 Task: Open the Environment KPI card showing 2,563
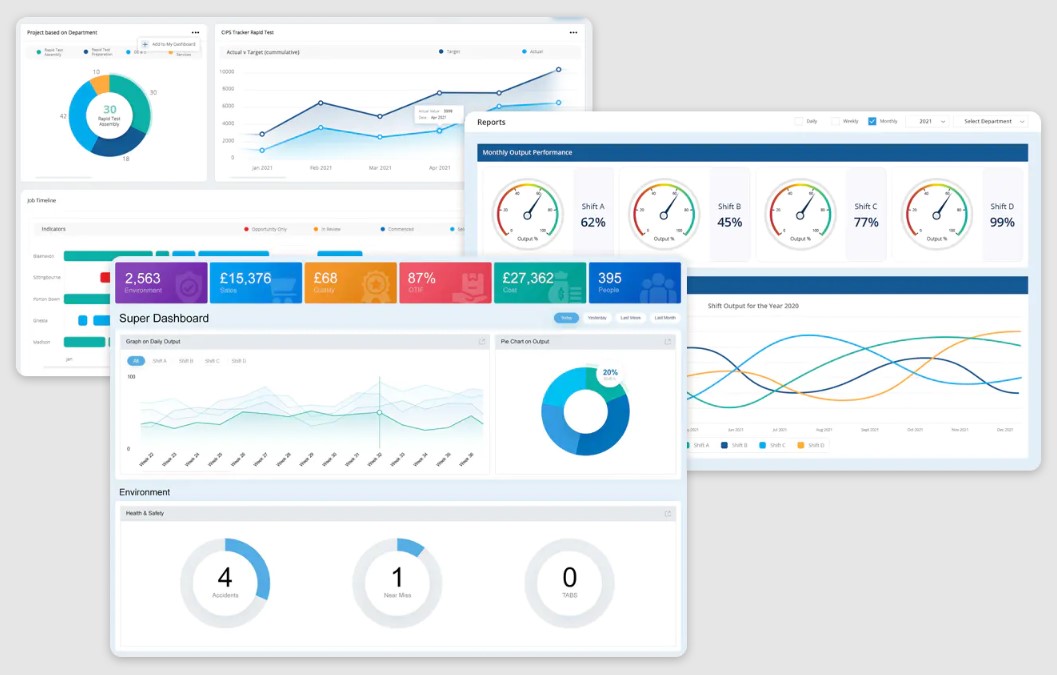(161, 283)
